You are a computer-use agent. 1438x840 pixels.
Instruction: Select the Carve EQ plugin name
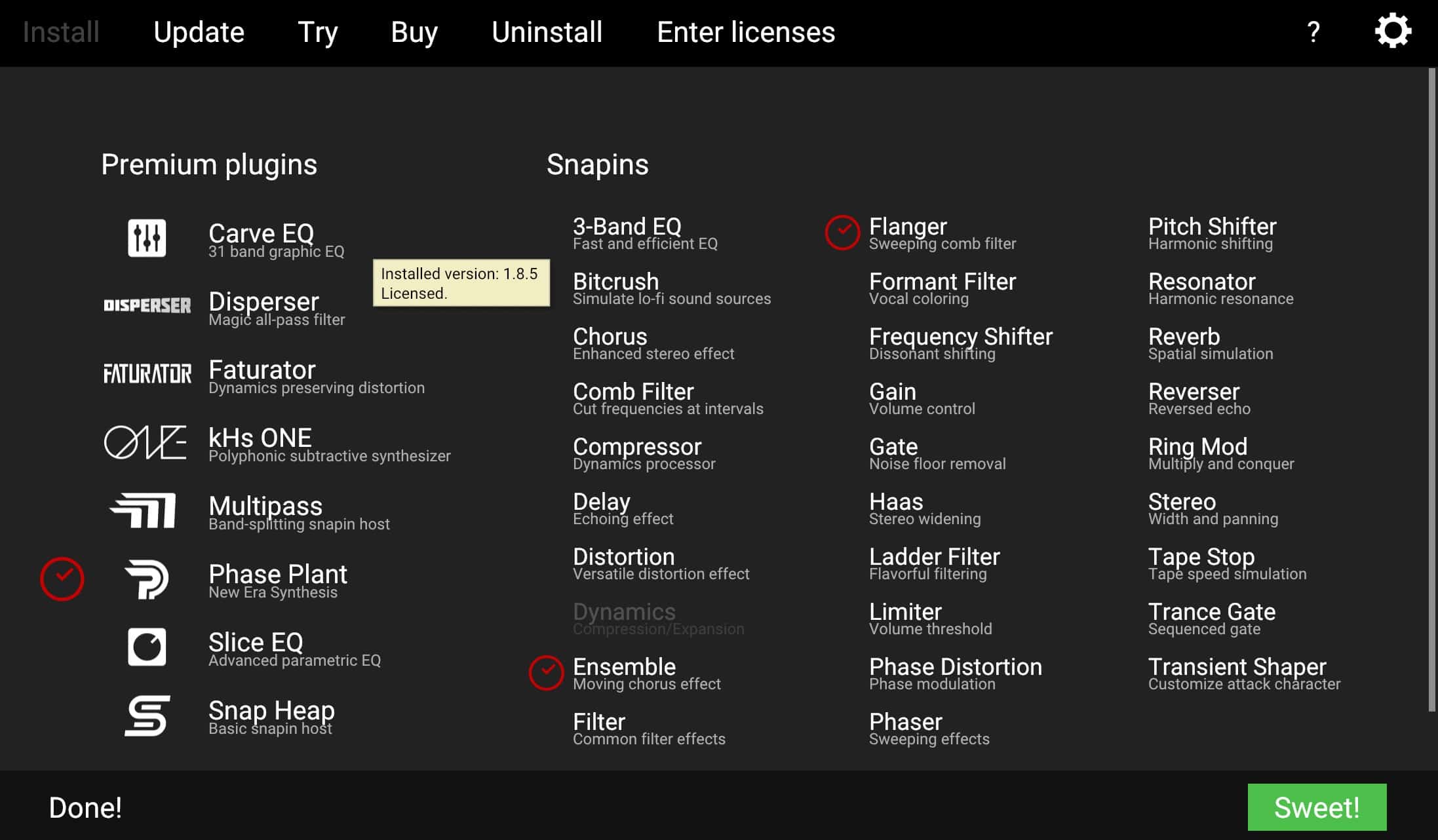[261, 233]
